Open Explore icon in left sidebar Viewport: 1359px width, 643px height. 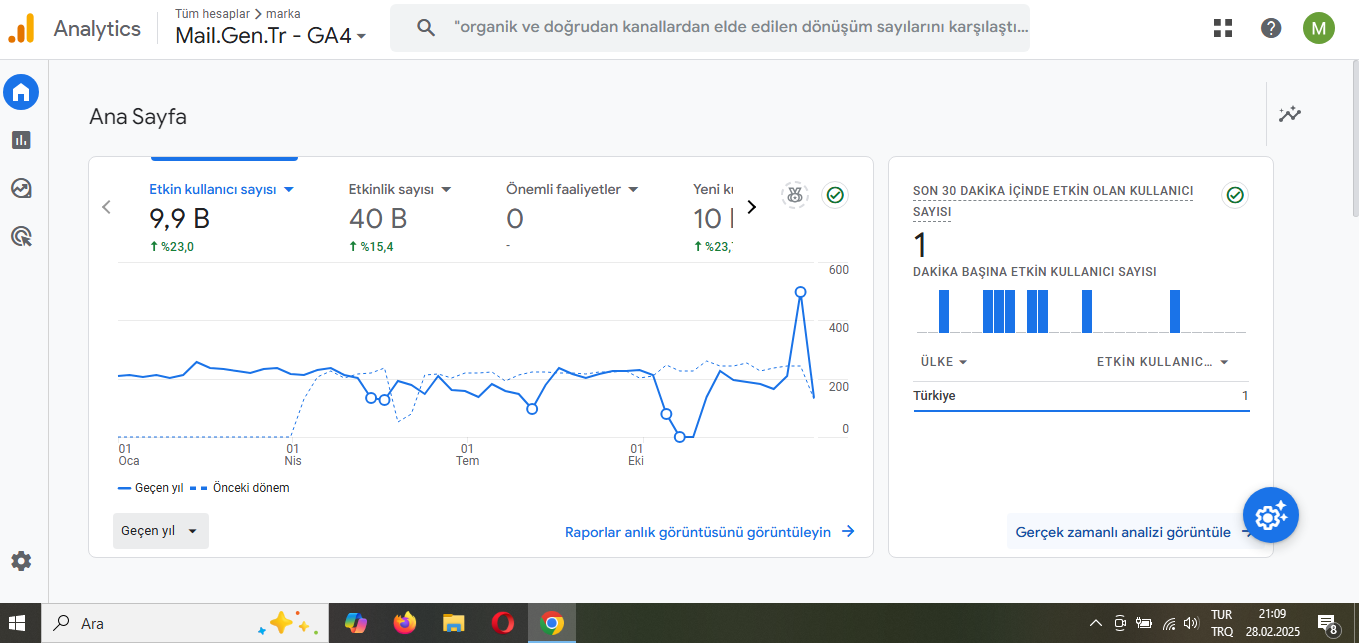coord(21,188)
